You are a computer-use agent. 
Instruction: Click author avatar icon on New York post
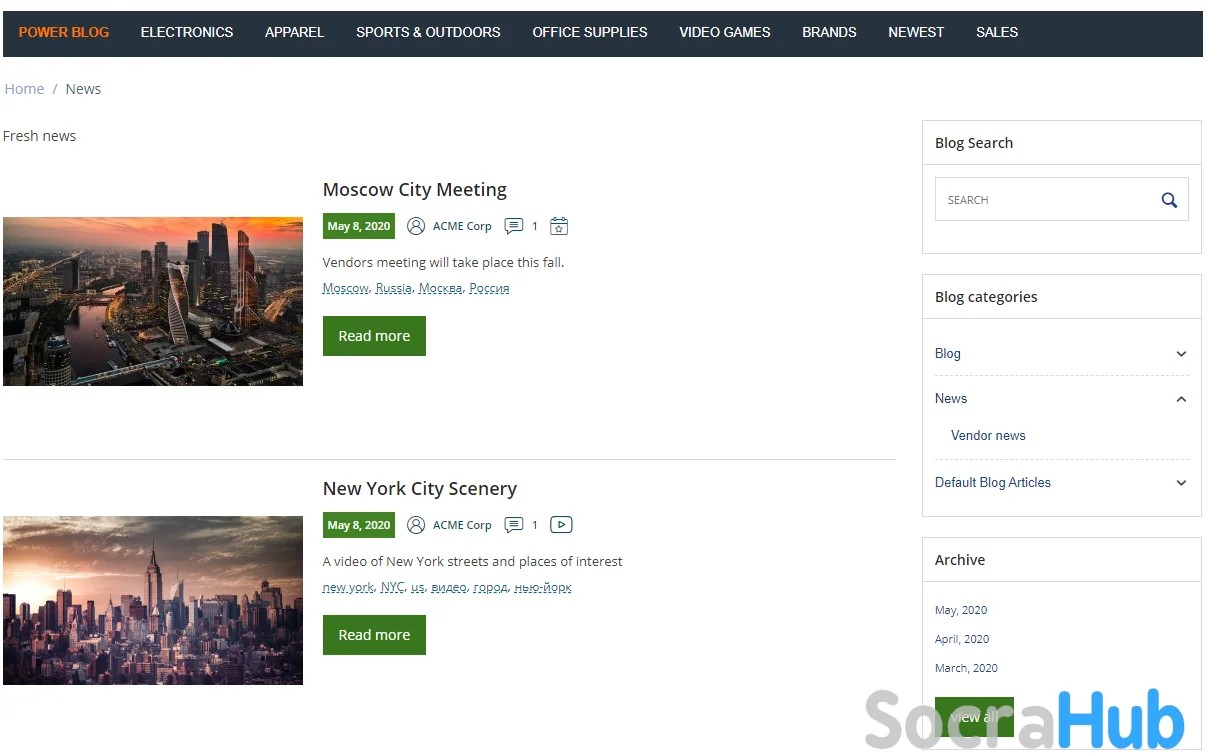(x=416, y=525)
